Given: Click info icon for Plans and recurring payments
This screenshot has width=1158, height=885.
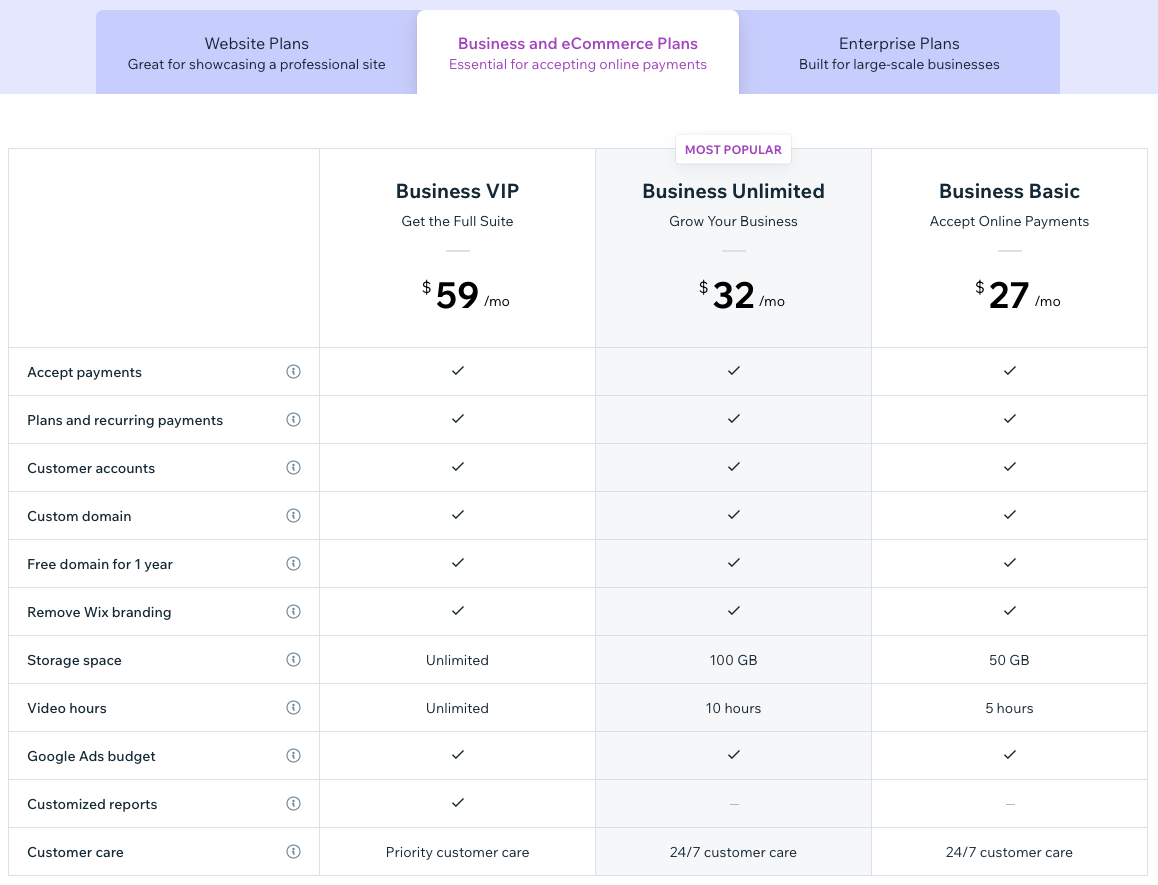Looking at the screenshot, I should [293, 420].
